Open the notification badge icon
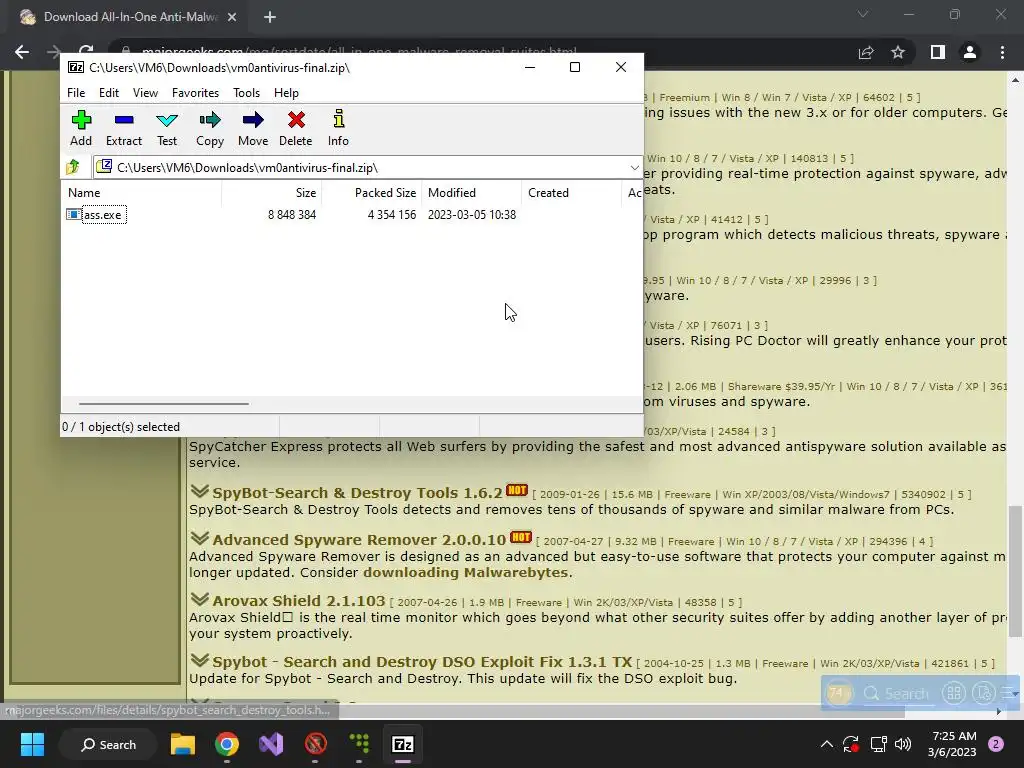 [x=996, y=744]
